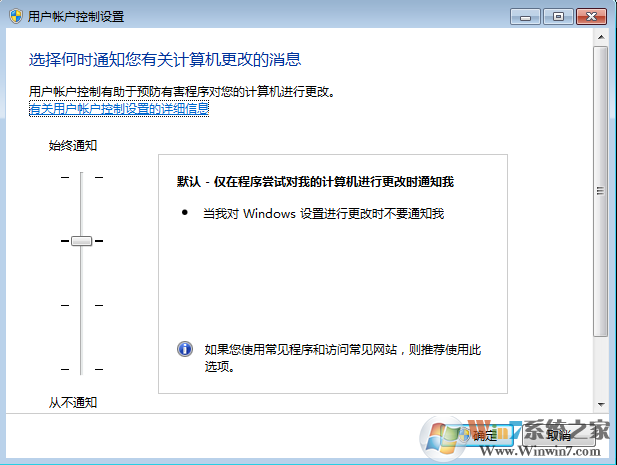Screen dimensions: 617x465
Task: Click the 从不通知 label below slider
Action: point(73,402)
